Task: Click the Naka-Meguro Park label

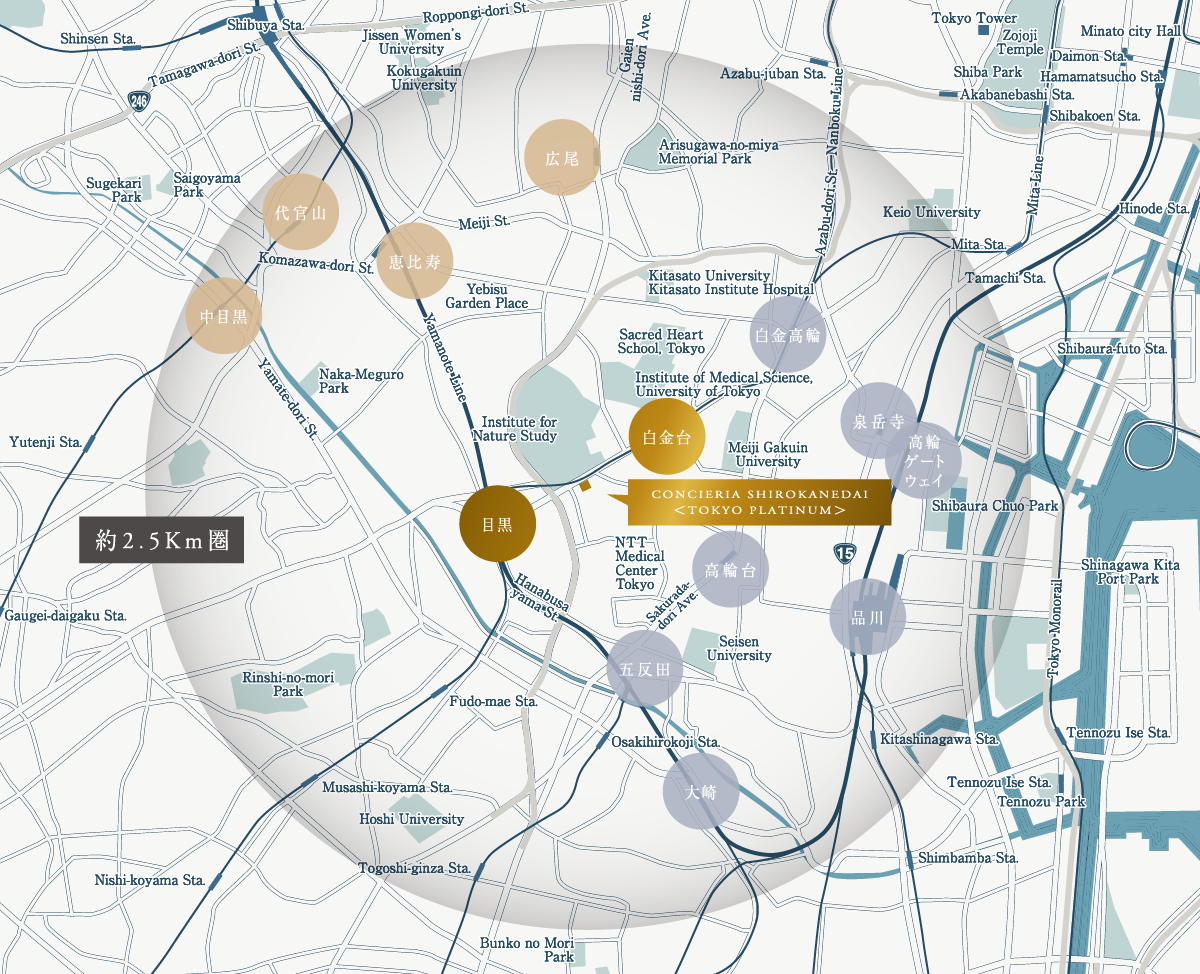Action: [361, 381]
